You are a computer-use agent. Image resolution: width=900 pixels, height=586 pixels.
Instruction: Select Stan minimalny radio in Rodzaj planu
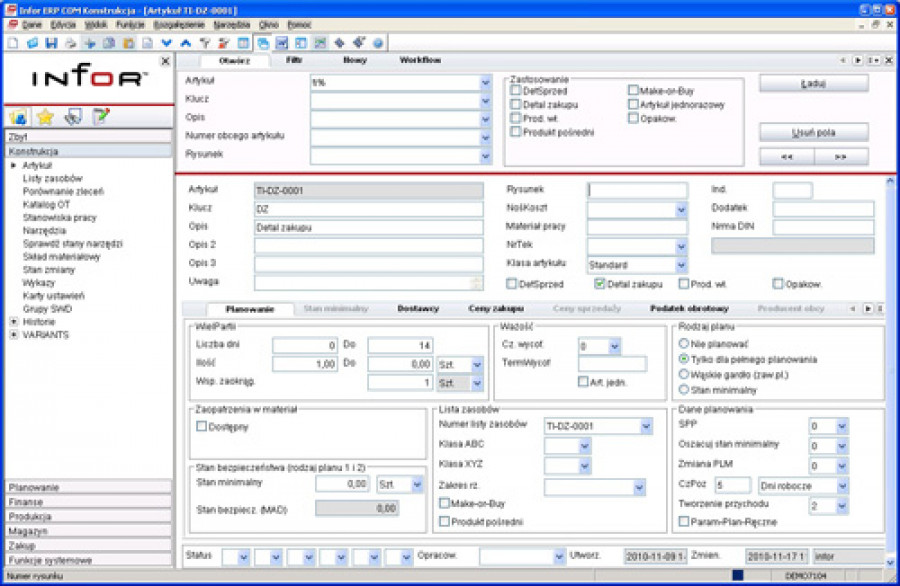point(683,390)
